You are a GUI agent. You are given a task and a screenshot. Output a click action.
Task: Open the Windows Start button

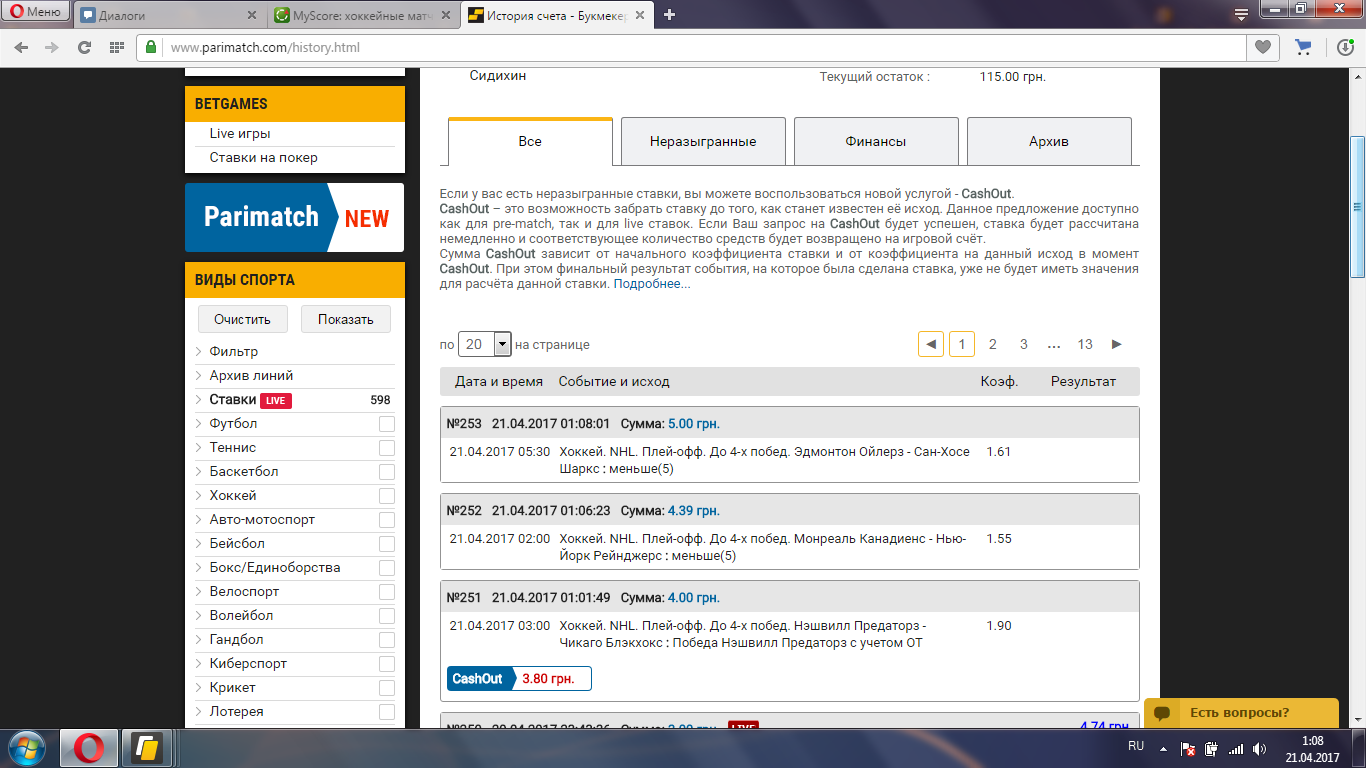click(26, 748)
